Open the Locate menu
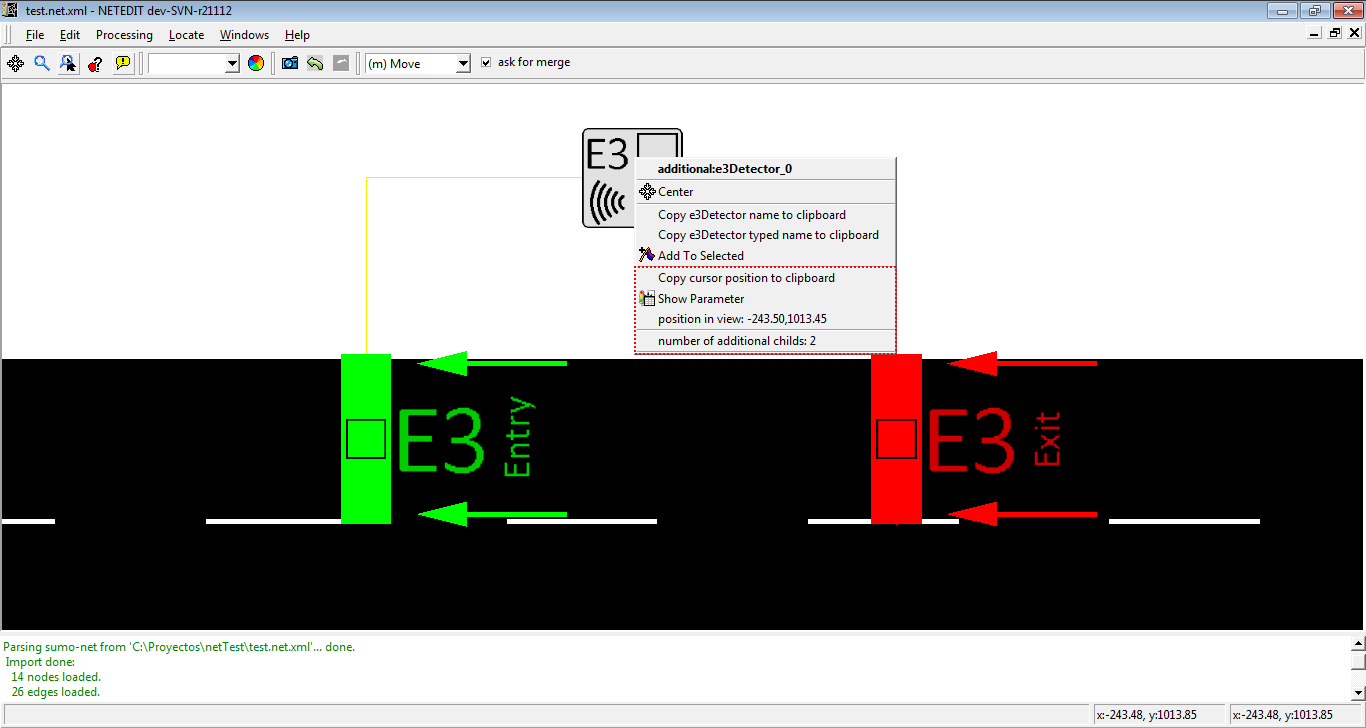The image size is (1366, 728). (x=186, y=35)
